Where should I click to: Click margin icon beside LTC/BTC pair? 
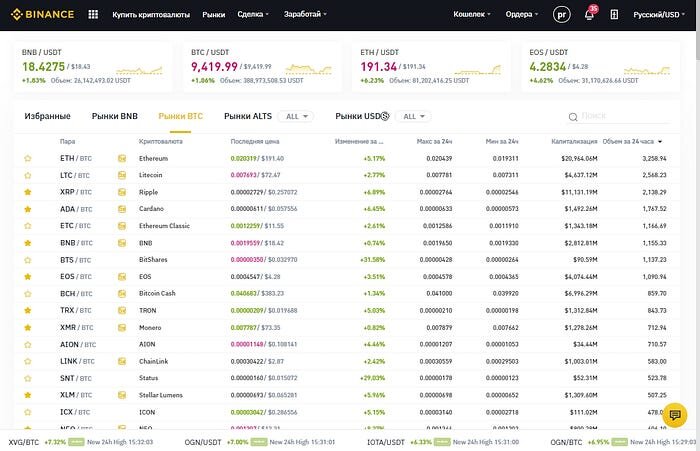tap(122, 175)
